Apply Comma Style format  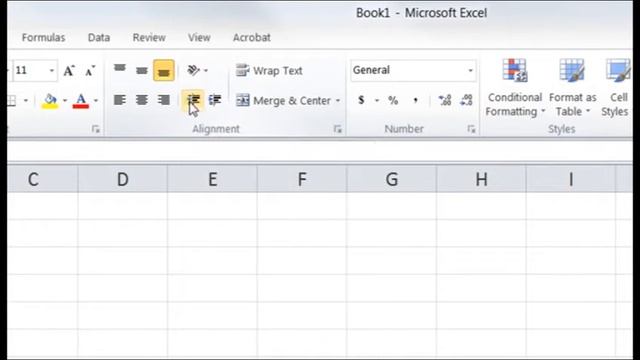415,100
